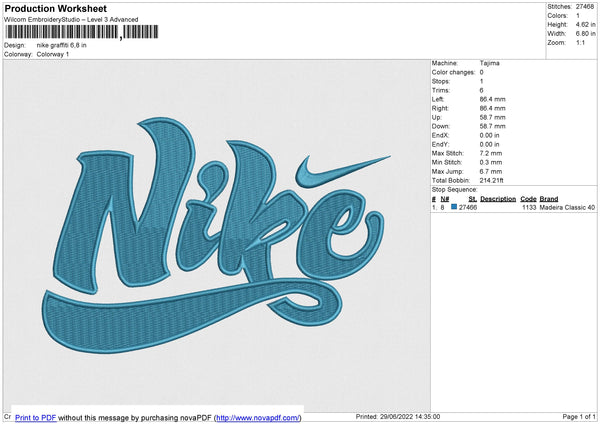This screenshot has height=424, width=600.
Task: Click the 'Code' column header
Action: pyautogui.click(x=528, y=199)
